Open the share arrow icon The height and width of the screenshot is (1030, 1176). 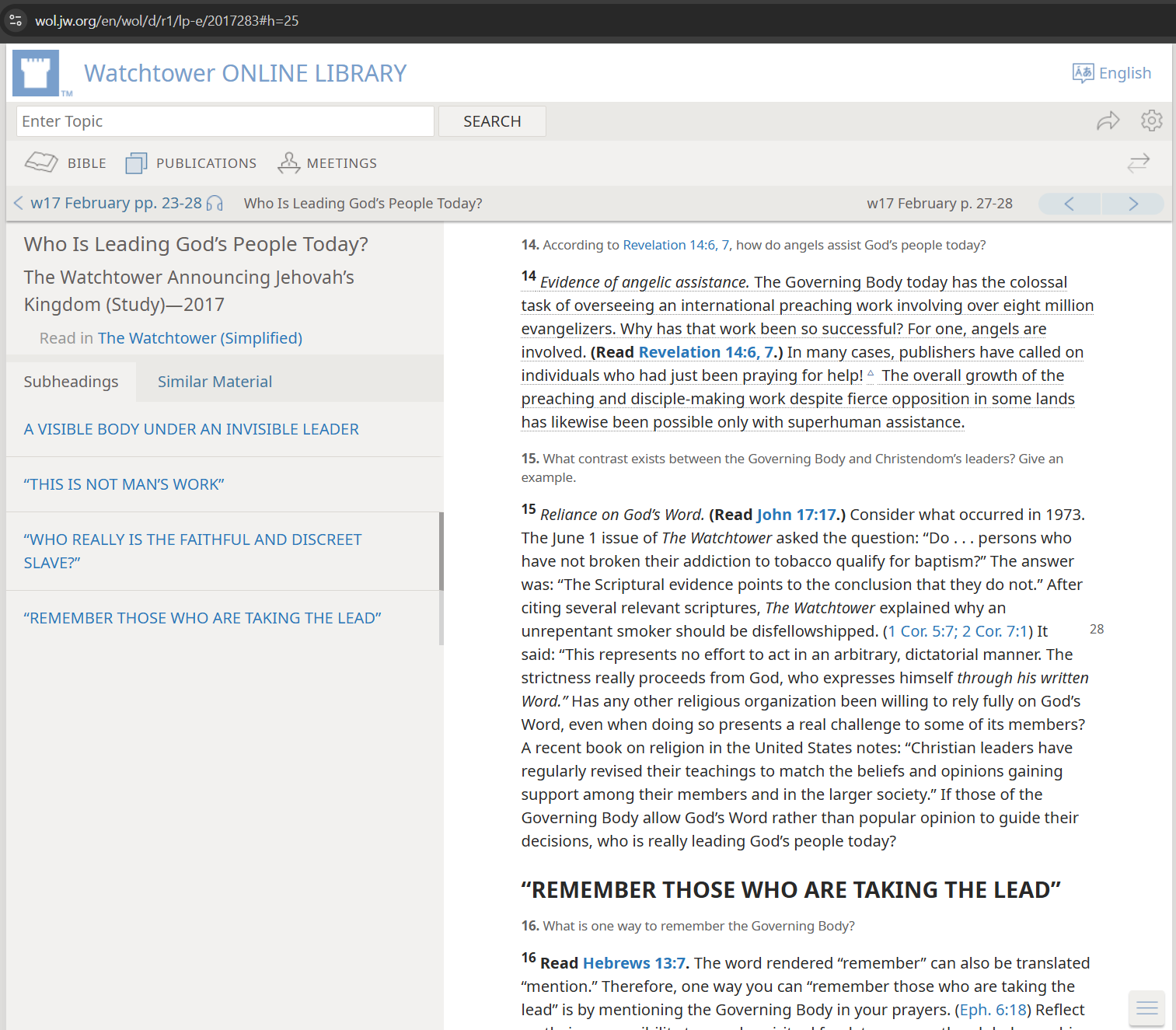click(1108, 120)
